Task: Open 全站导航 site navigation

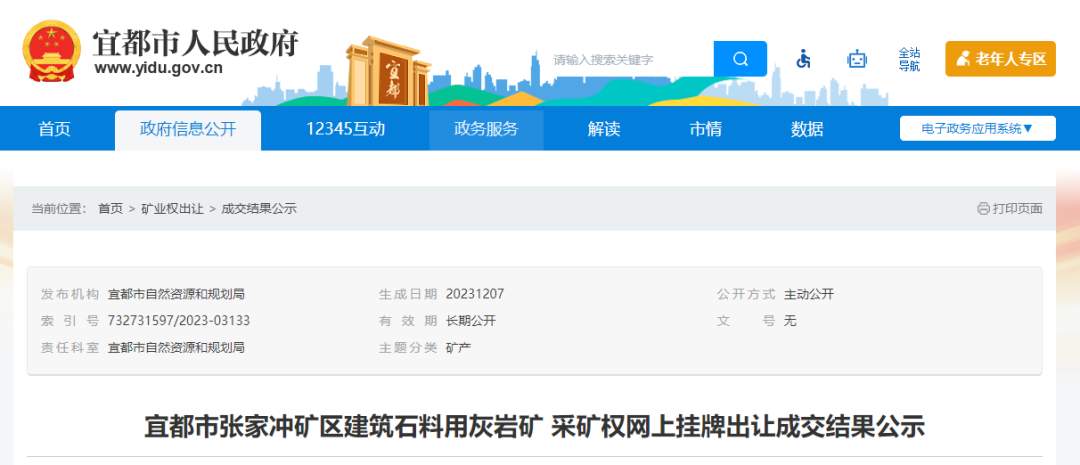Action: point(908,59)
